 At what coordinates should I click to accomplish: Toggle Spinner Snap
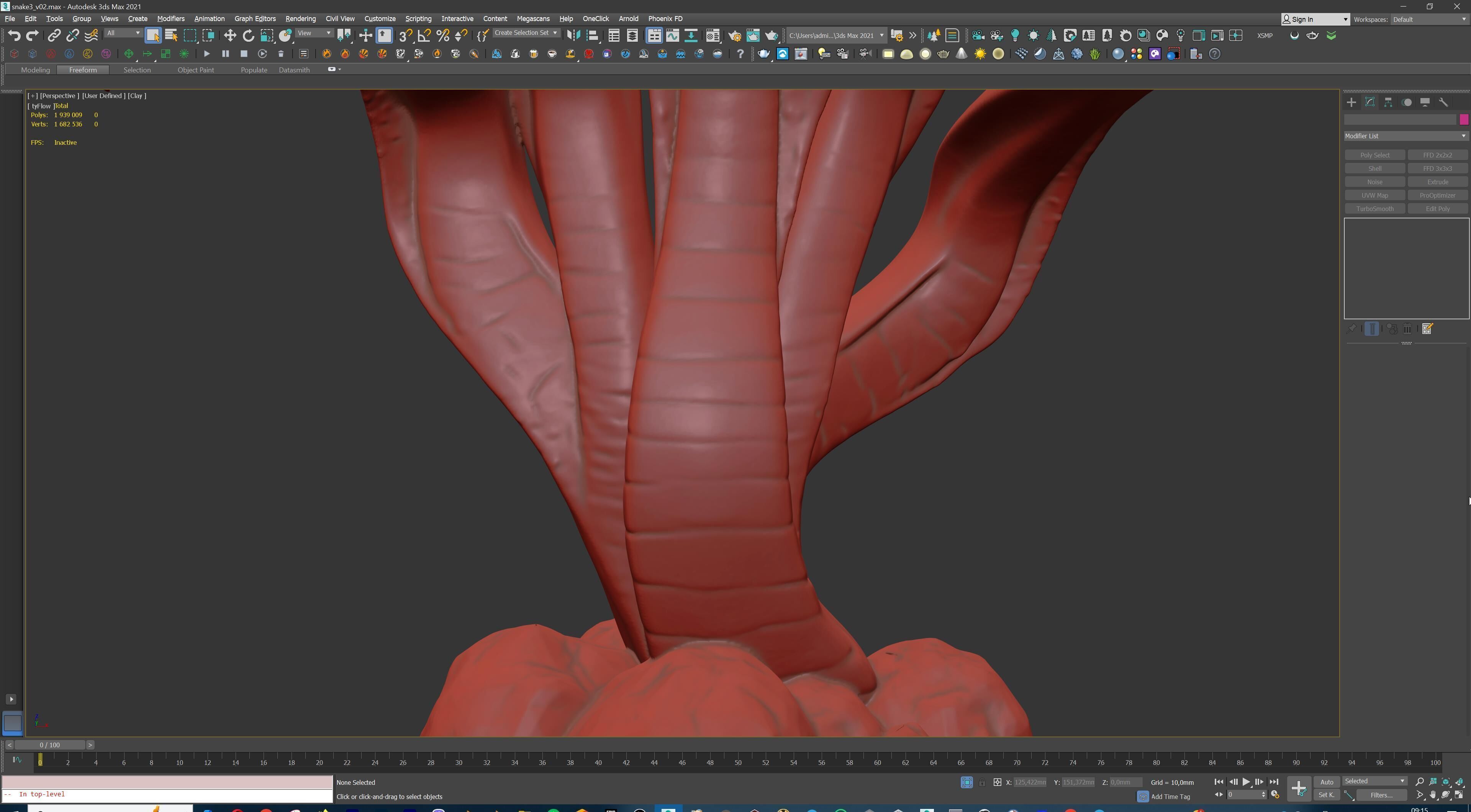click(x=461, y=35)
